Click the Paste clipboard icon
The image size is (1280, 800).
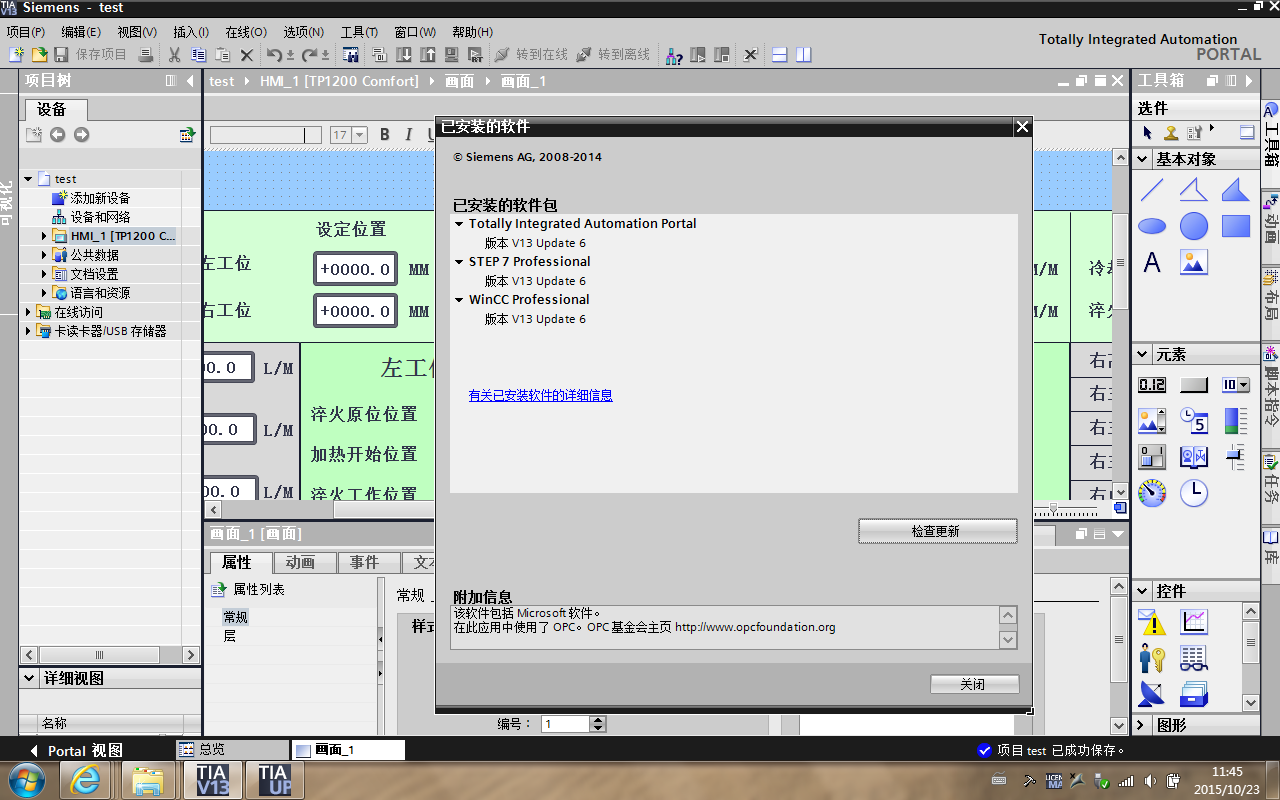222,54
